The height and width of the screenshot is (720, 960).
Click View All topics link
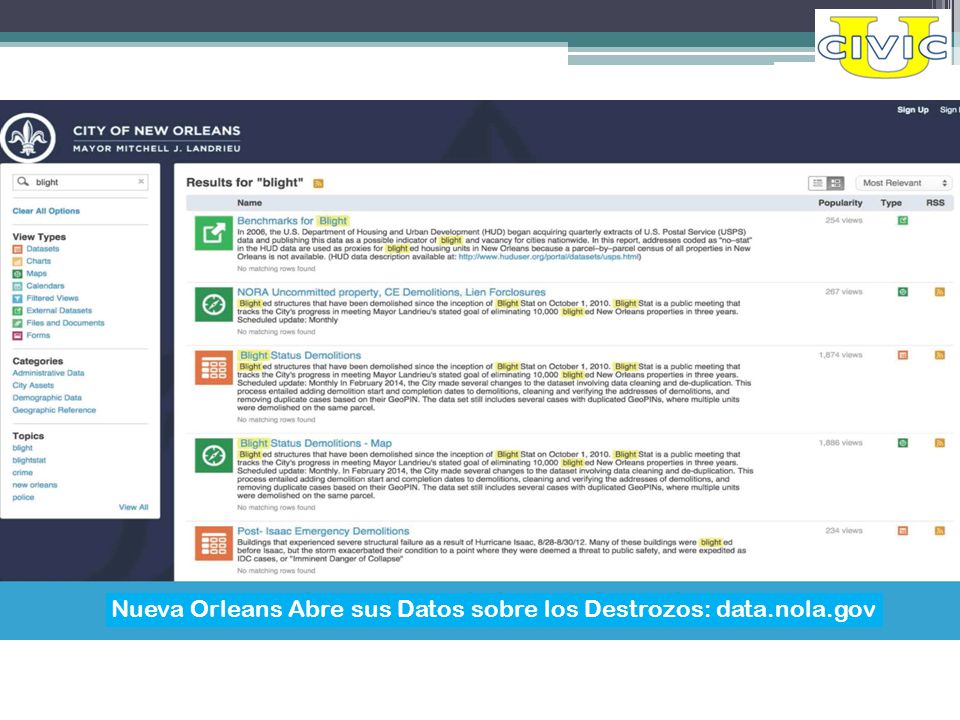pyautogui.click(x=133, y=507)
